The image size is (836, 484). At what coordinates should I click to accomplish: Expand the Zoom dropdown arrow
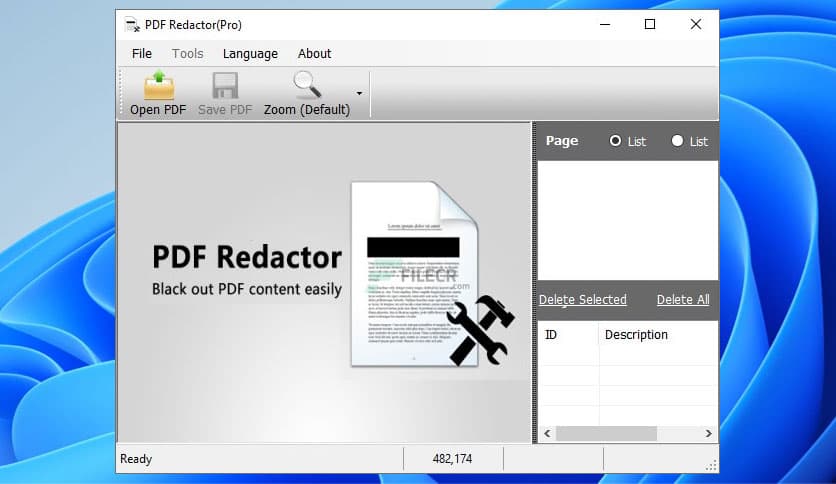359,93
